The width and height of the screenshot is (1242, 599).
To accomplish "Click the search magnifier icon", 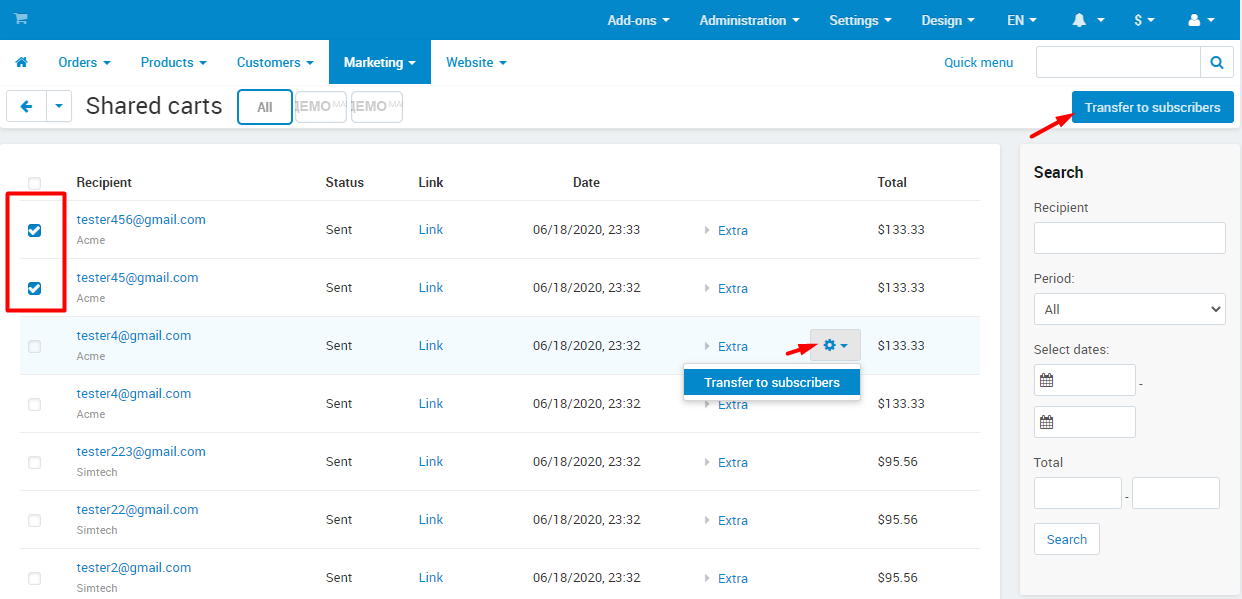I will (x=1216, y=62).
